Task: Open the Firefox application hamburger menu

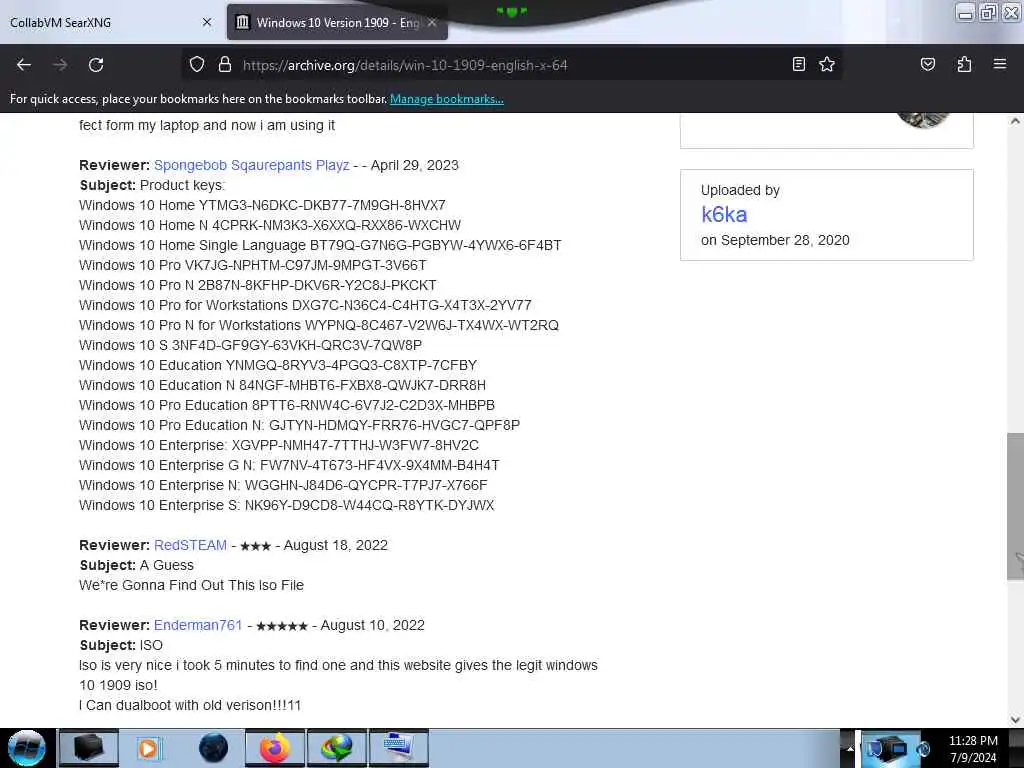Action: pyautogui.click(x=999, y=64)
